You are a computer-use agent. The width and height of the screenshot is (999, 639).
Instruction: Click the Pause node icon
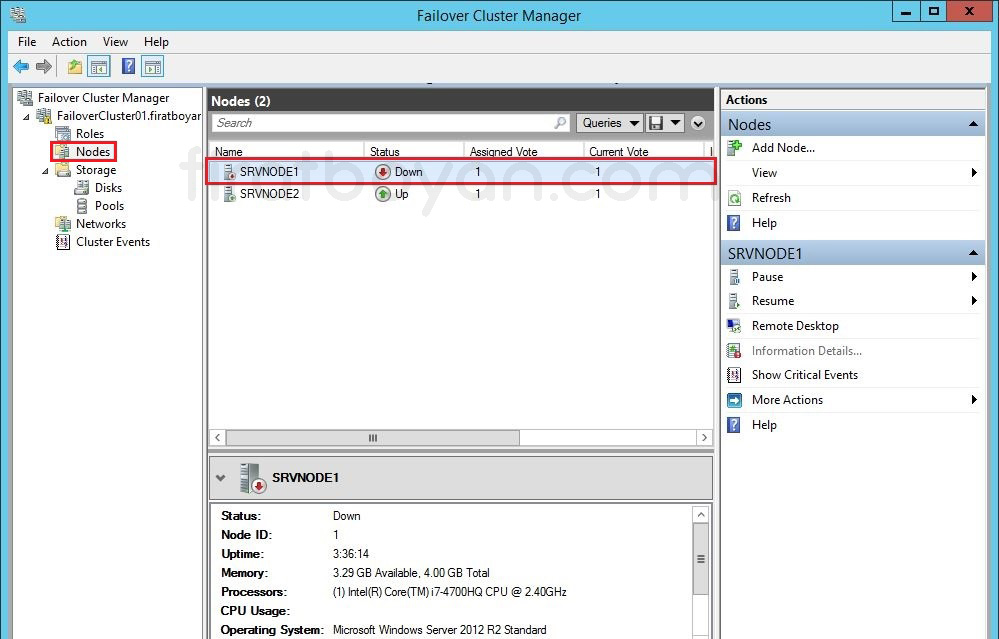click(x=734, y=277)
